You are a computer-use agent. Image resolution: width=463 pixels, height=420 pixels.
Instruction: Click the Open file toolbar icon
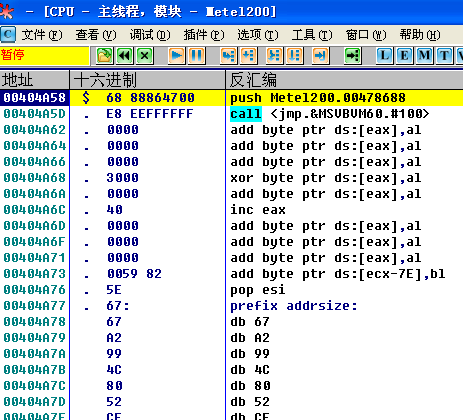coord(104,55)
